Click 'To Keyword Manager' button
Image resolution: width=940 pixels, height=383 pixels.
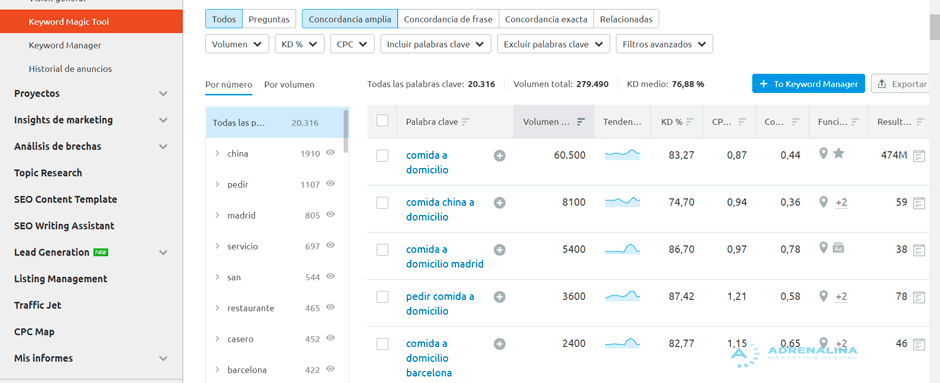(808, 84)
